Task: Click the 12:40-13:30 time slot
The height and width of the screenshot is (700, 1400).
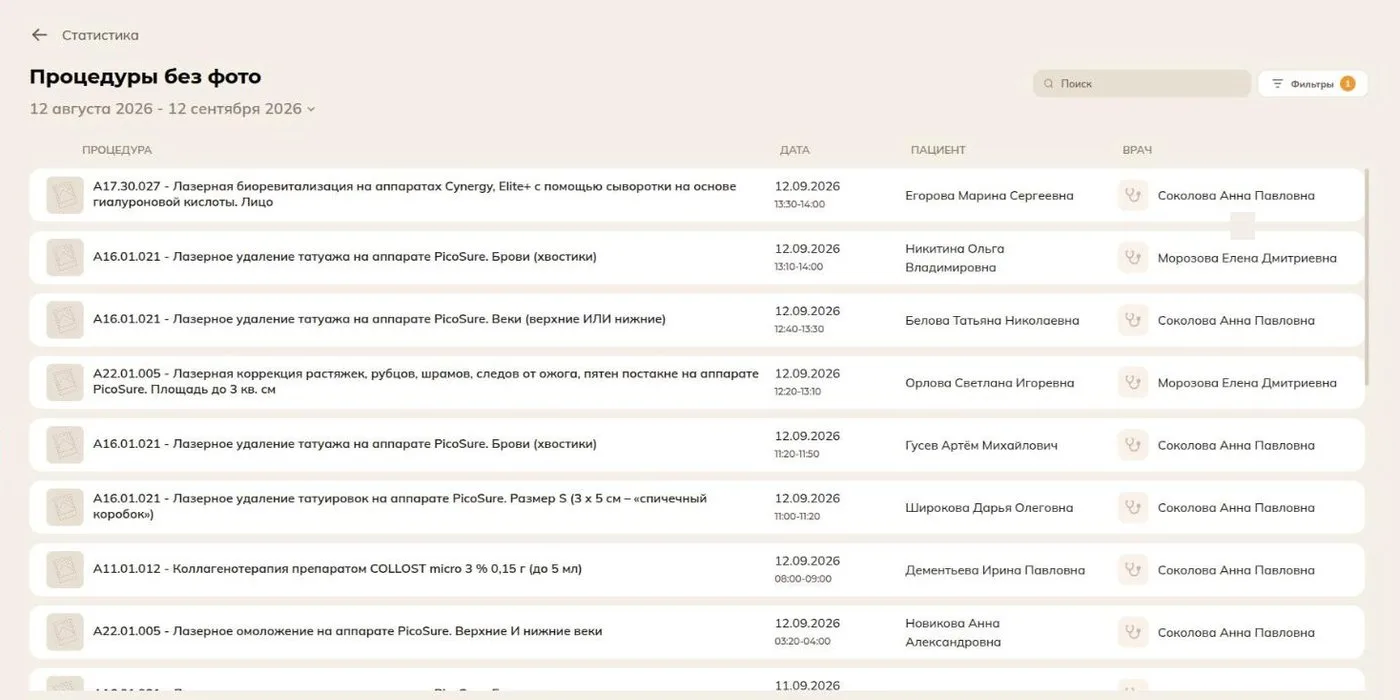Action: click(799, 329)
